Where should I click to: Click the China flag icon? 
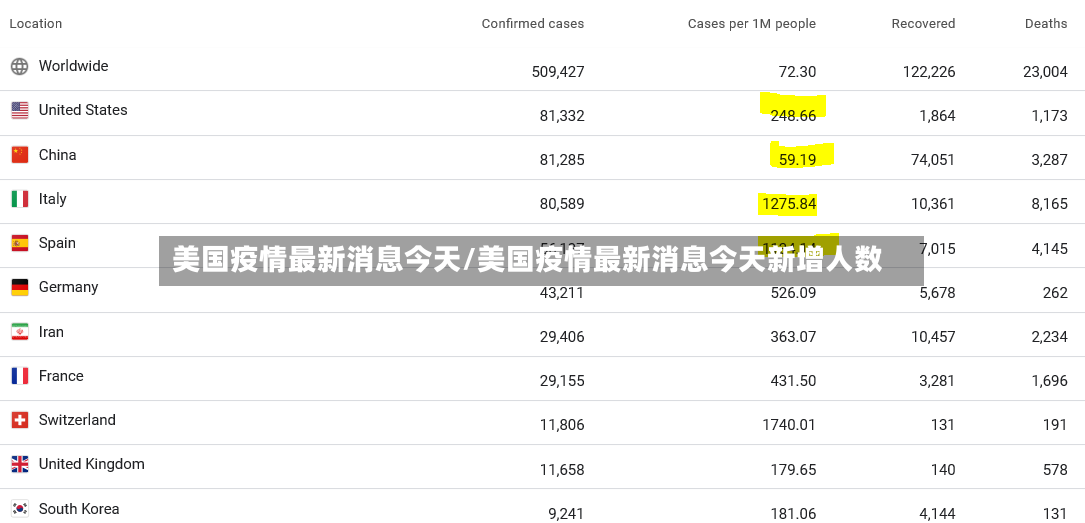19,155
